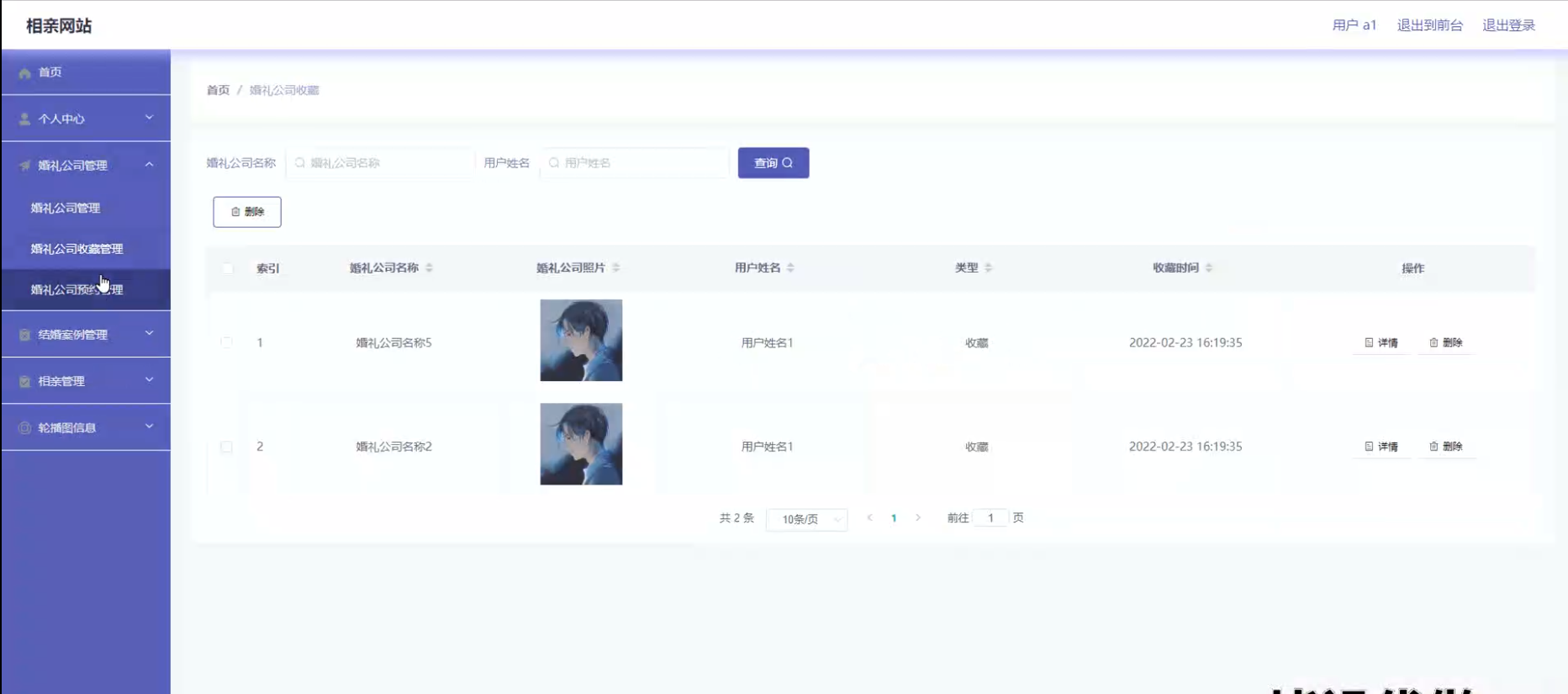Sort by 婚礼公司名称 column arrows
Image resolution: width=1568 pixels, height=694 pixels.
[430, 268]
